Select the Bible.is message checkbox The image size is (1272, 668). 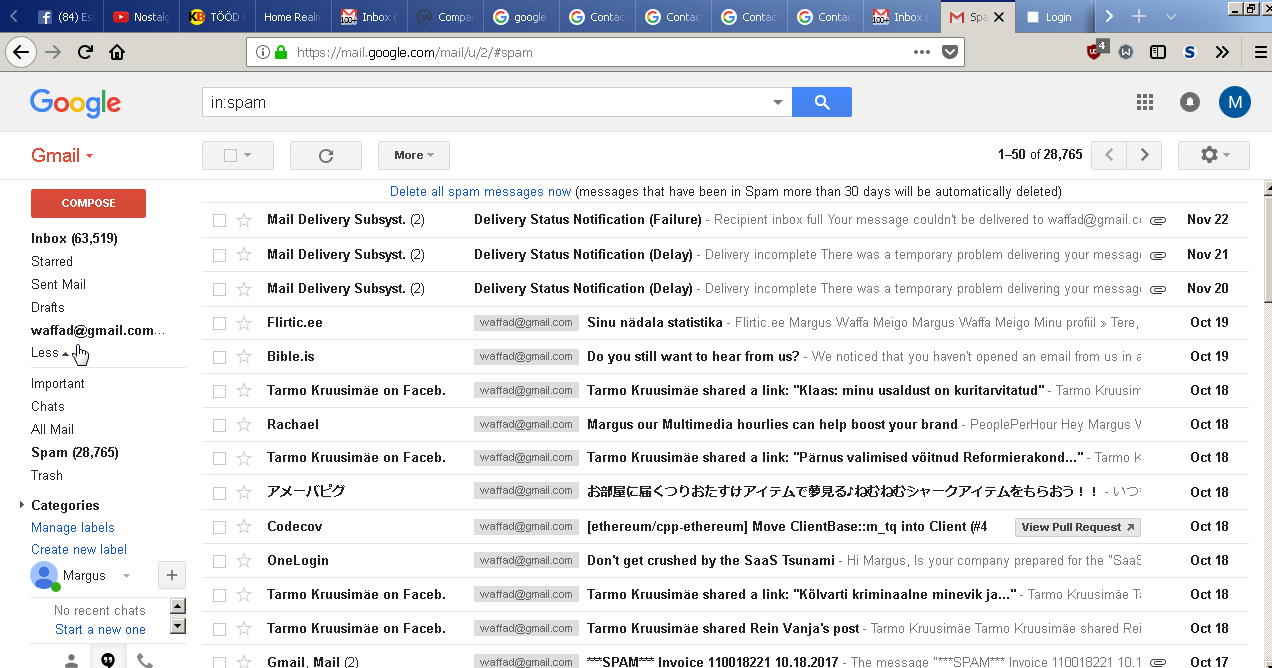pos(220,357)
